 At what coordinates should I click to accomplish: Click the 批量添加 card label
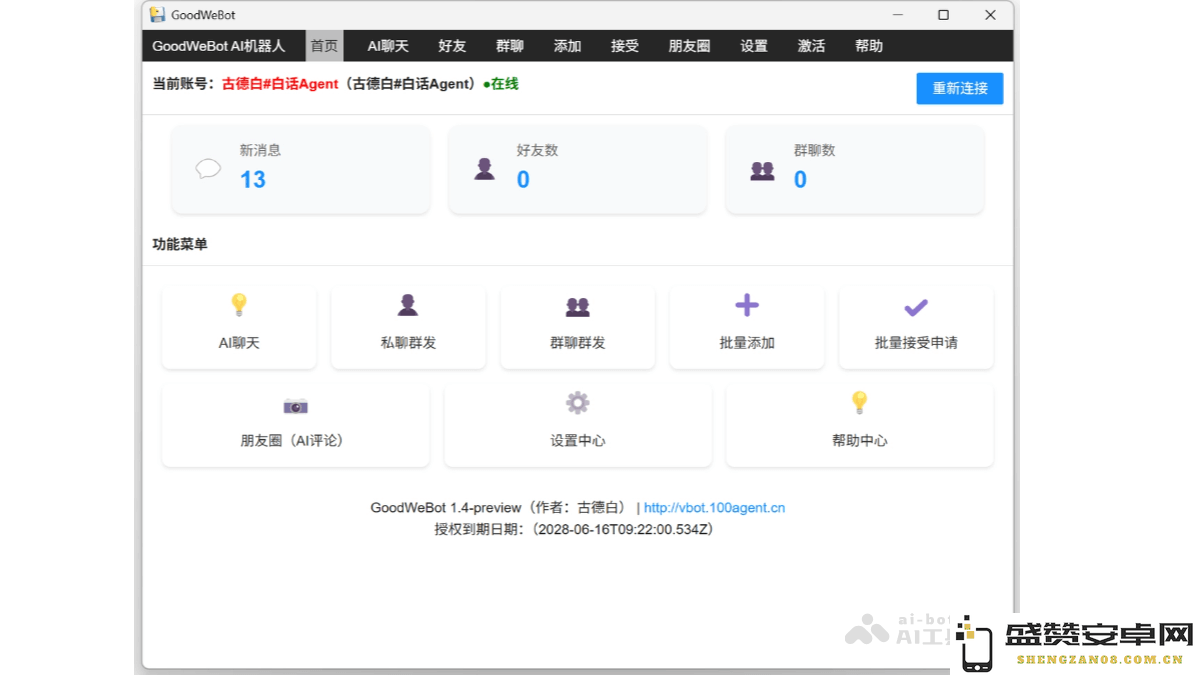coord(747,343)
